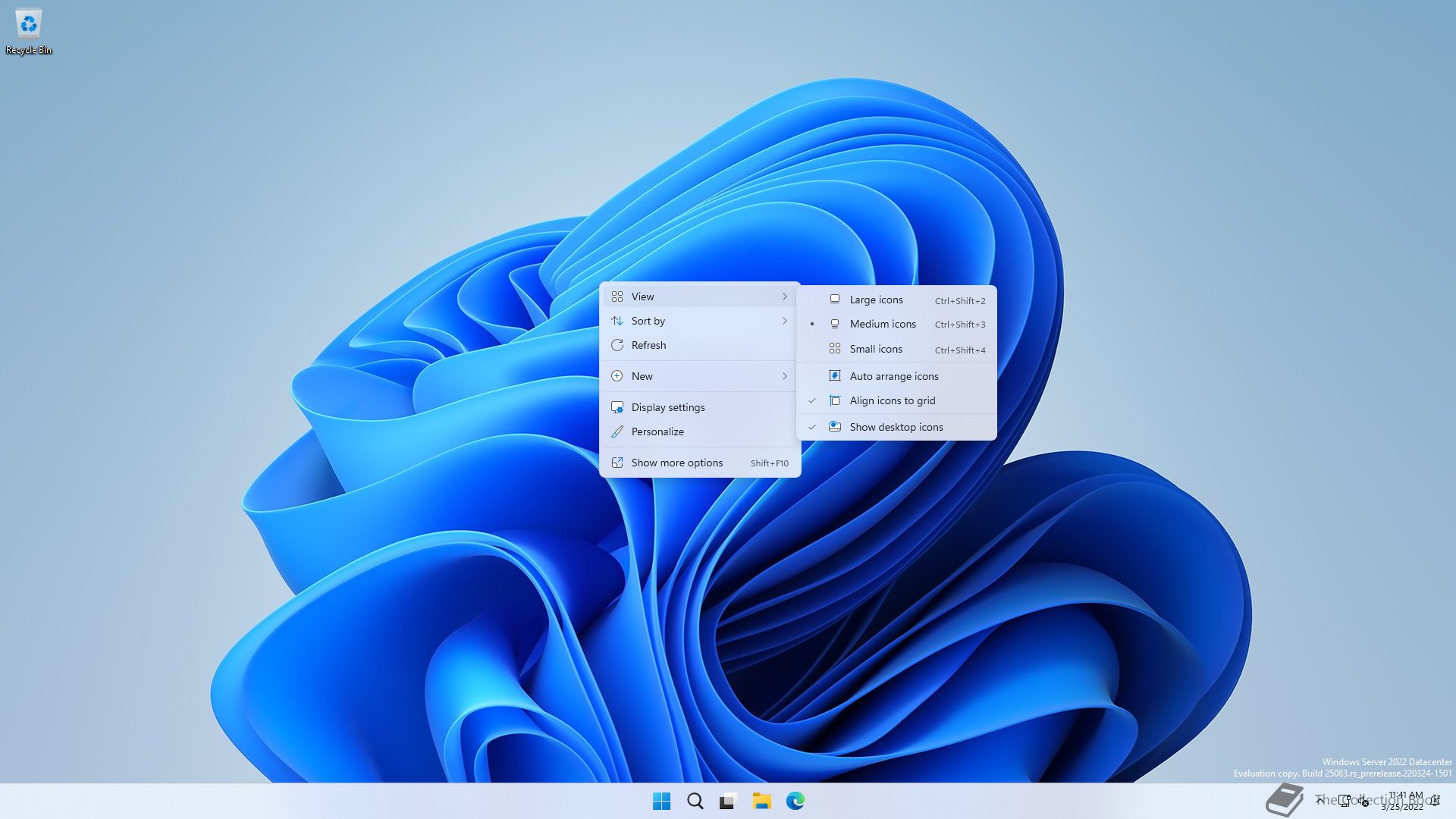Open Display settings
Screen dimensions: 1456x819
(667, 407)
